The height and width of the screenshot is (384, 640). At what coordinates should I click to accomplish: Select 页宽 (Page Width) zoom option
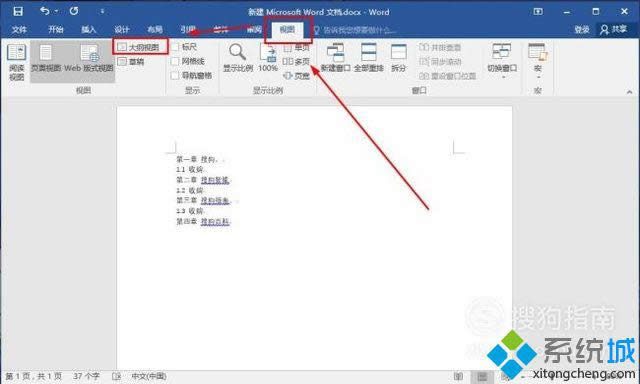tap(296, 75)
